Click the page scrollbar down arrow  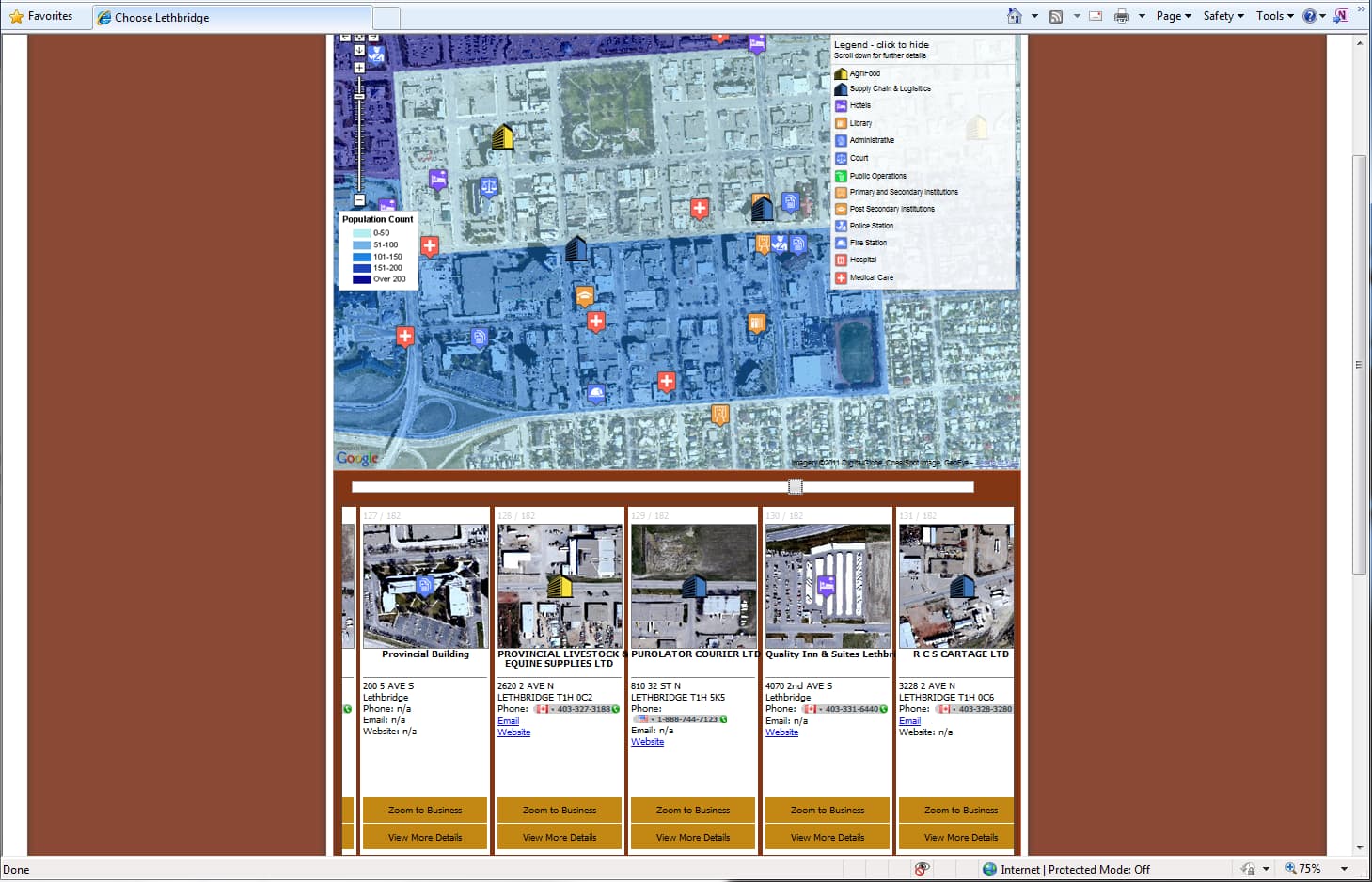1359,847
